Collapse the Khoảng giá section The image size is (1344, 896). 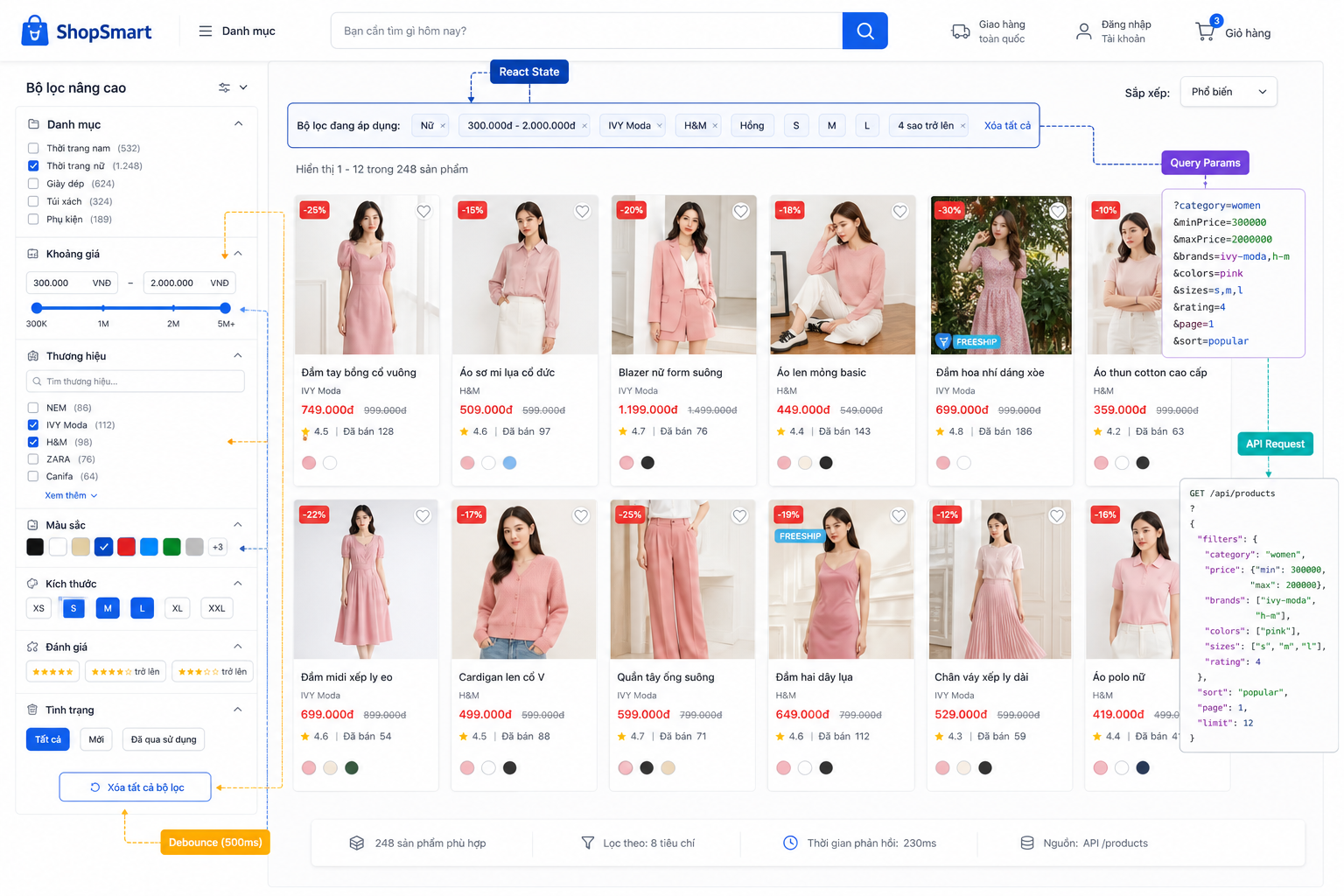pyautogui.click(x=238, y=254)
